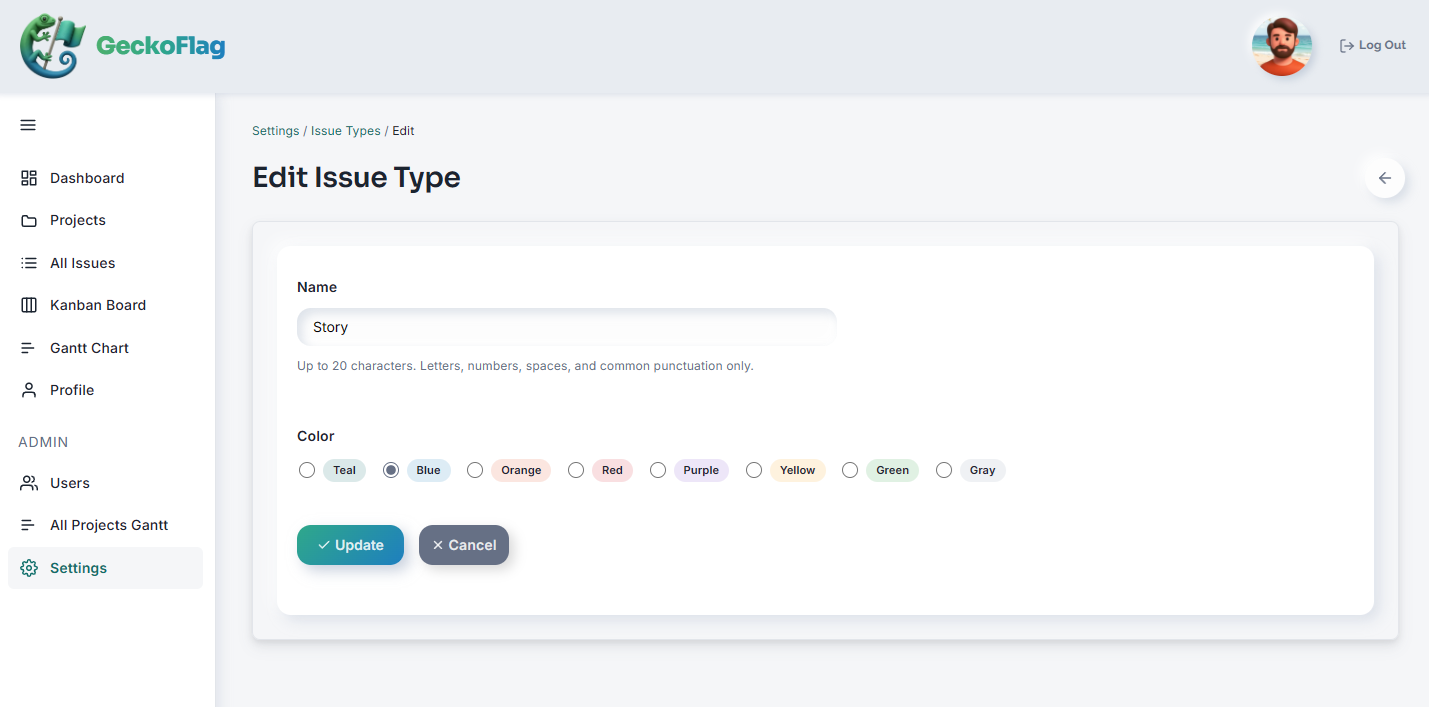The image size is (1429, 707).
Task: Click the Yellow color badge
Action: 798,470
